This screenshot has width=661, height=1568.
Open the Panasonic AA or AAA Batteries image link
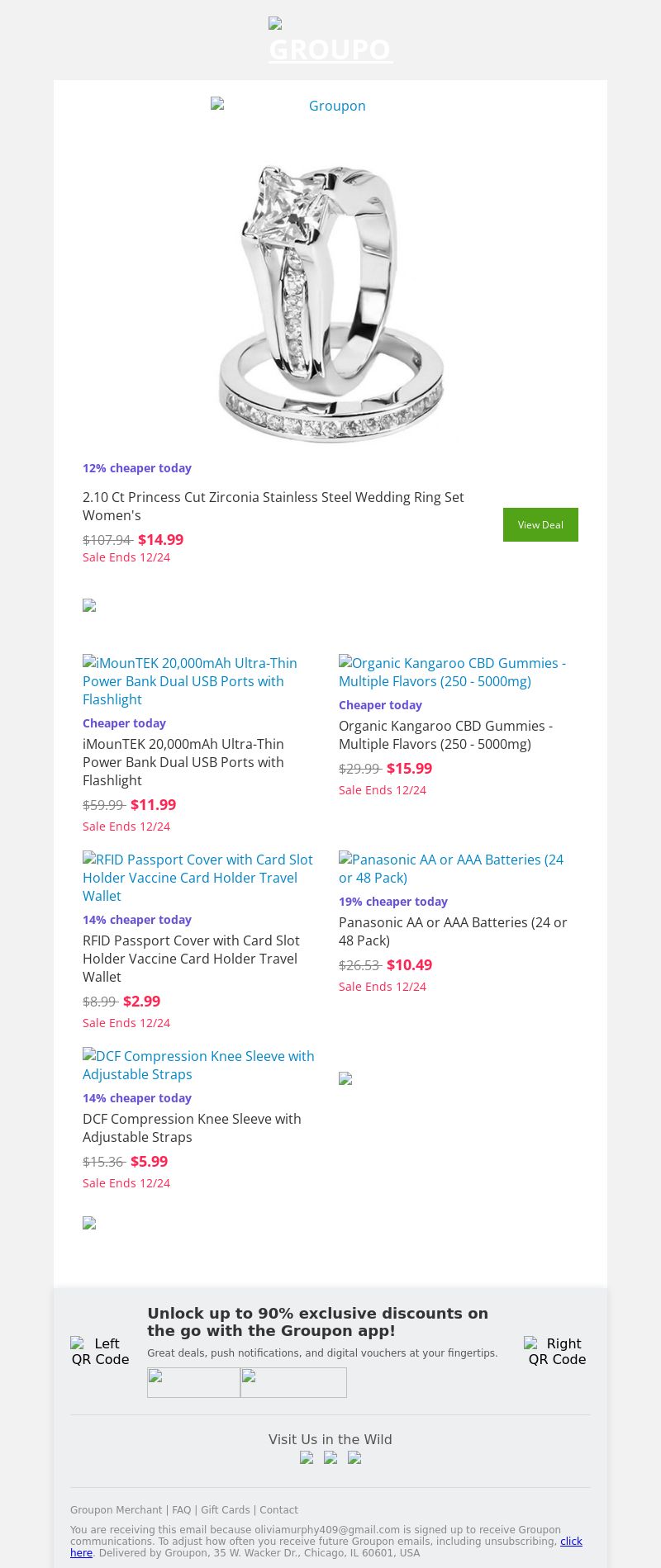coord(451,869)
